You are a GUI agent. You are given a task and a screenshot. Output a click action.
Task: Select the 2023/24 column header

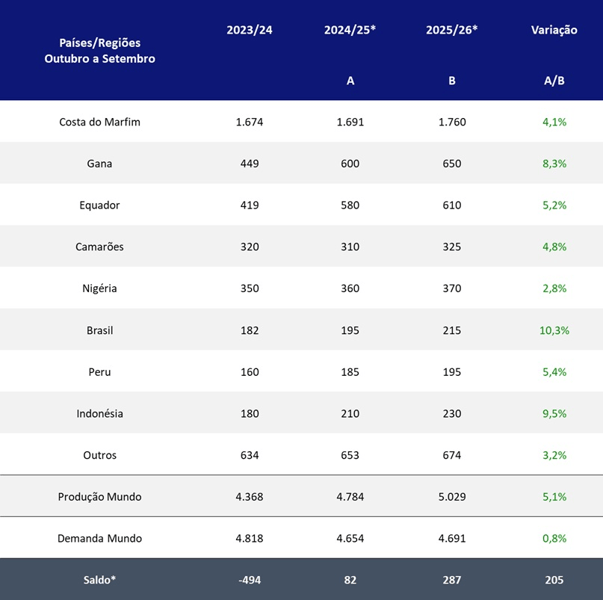click(x=249, y=30)
